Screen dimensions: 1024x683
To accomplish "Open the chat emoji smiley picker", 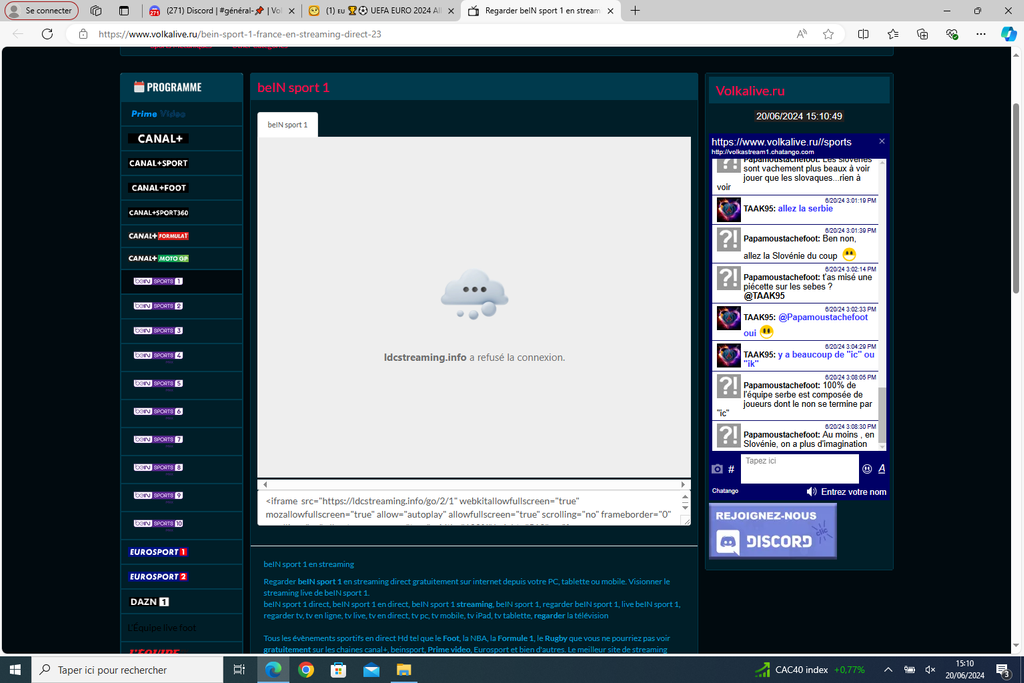I will click(x=867, y=469).
